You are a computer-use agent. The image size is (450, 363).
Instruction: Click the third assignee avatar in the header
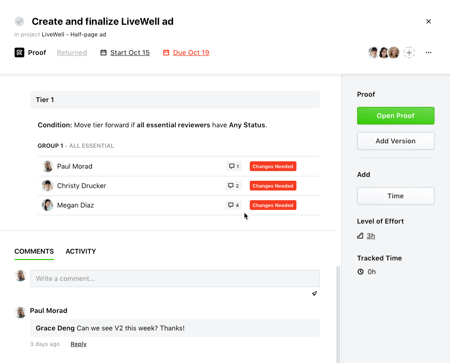point(394,53)
